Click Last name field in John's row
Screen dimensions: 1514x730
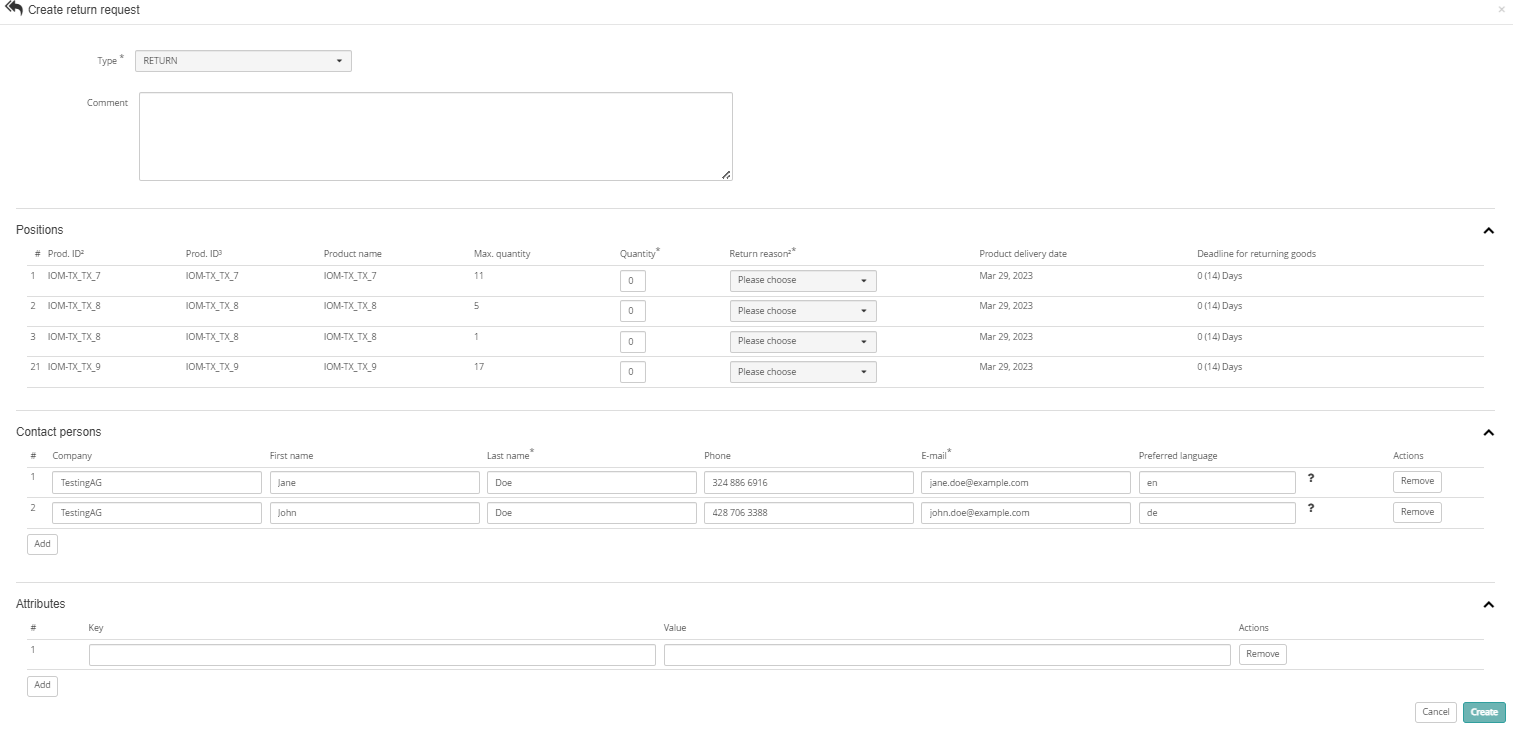(x=592, y=513)
